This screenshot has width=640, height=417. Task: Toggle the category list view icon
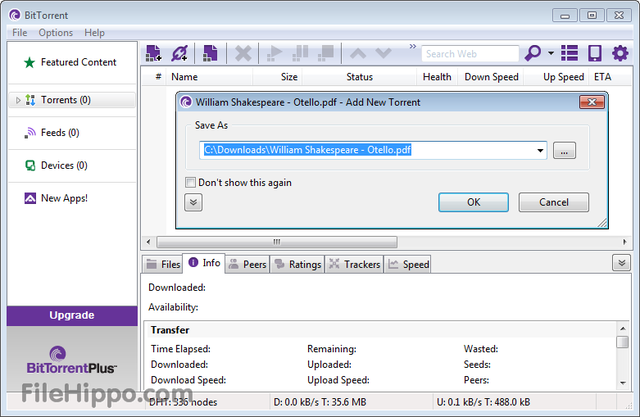pos(569,53)
